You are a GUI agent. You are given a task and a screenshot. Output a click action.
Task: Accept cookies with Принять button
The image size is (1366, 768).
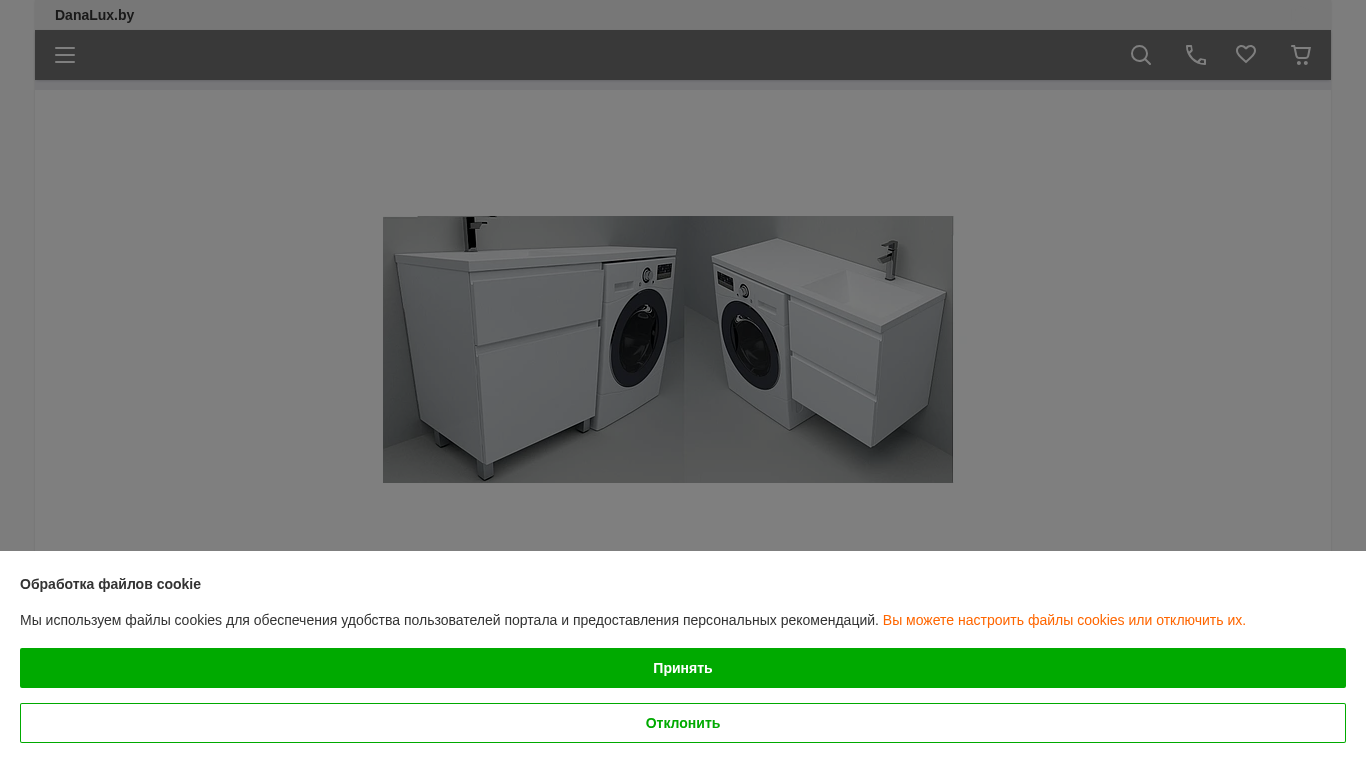[x=683, y=668]
